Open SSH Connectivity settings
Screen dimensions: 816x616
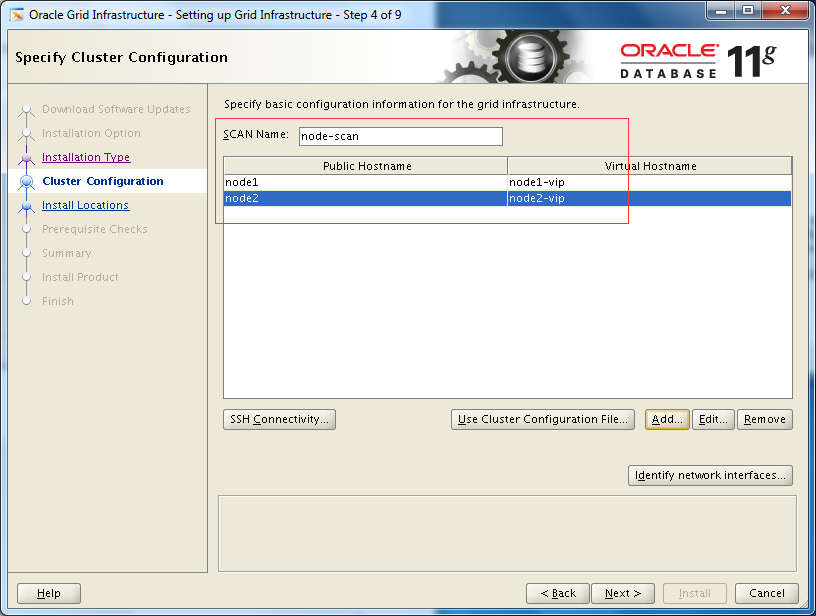click(x=279, y=419)
